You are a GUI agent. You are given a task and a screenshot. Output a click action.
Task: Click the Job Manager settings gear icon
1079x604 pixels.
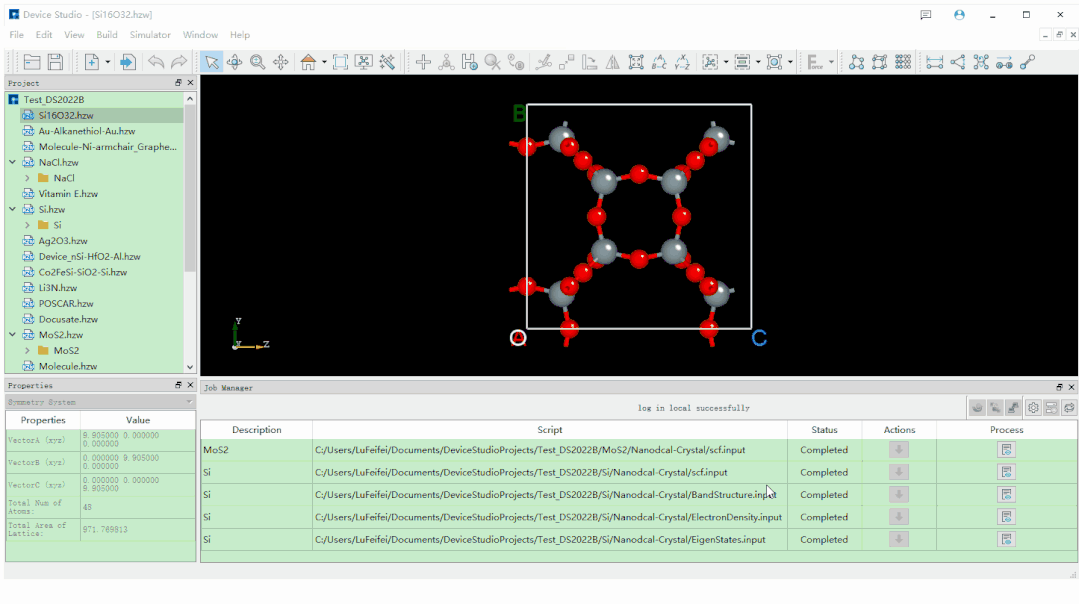1033,408
